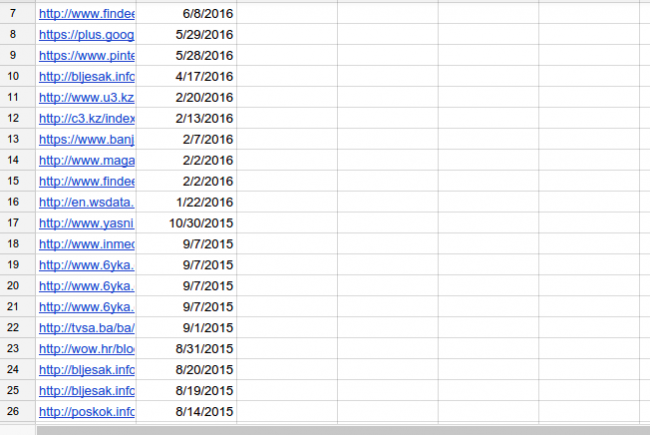Follow the c3.kz/index link
The width and height of the screenshot is (650, 435).
tap(86, 118)
